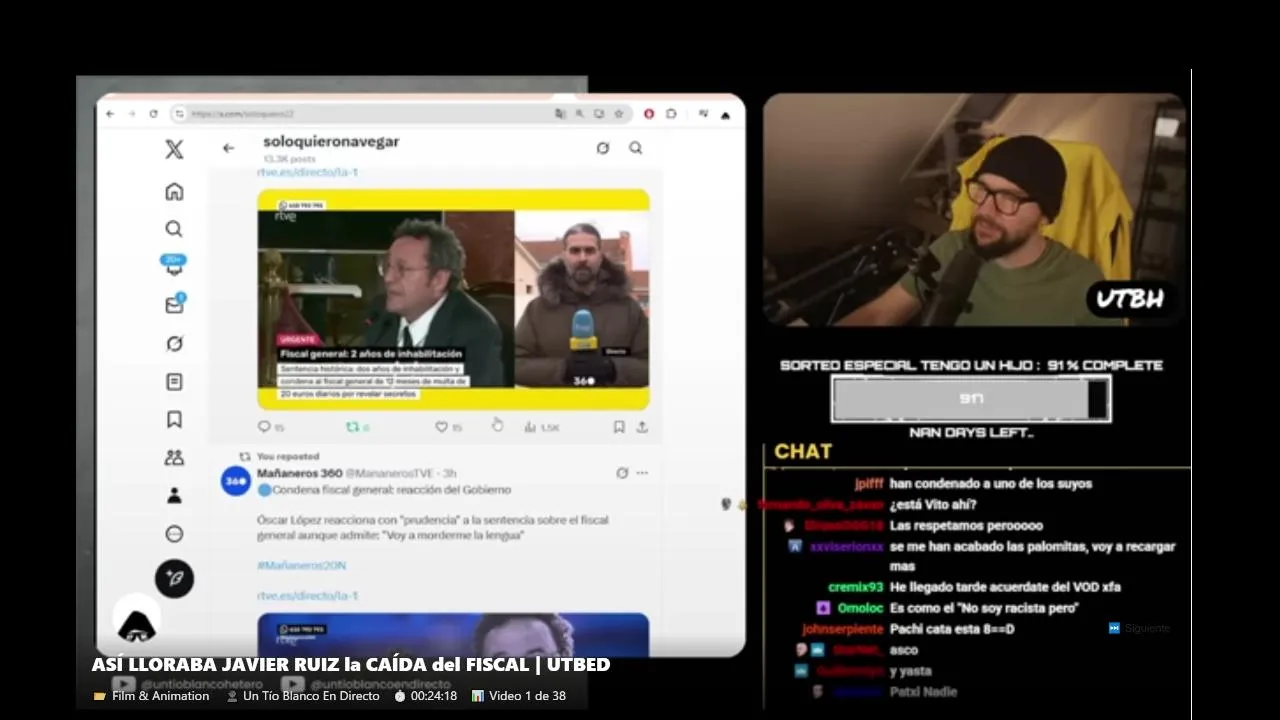
Task: Click the soloquieronavegar profile title
Action: 331,142
